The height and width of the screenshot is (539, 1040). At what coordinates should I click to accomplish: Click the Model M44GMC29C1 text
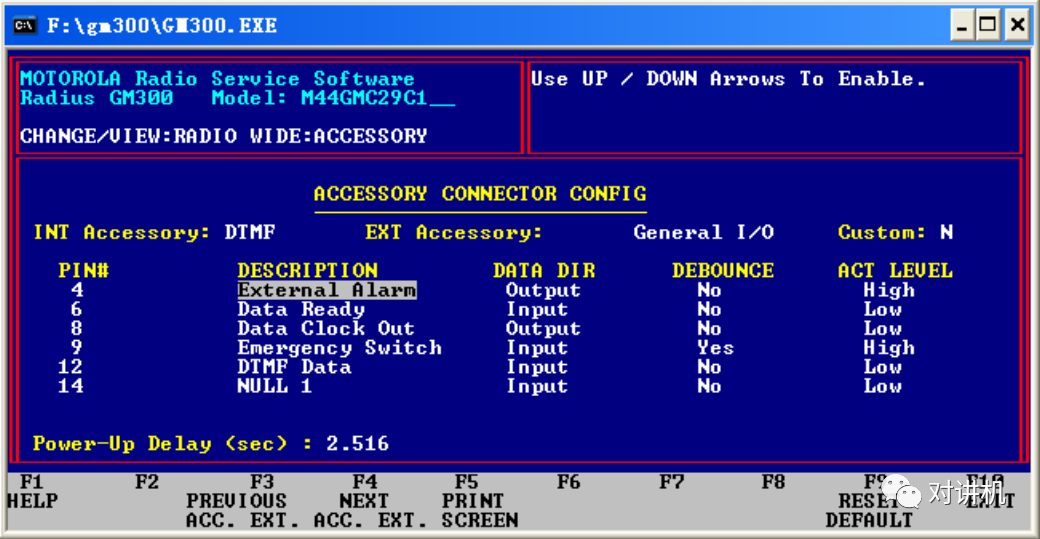pos(333,98)
